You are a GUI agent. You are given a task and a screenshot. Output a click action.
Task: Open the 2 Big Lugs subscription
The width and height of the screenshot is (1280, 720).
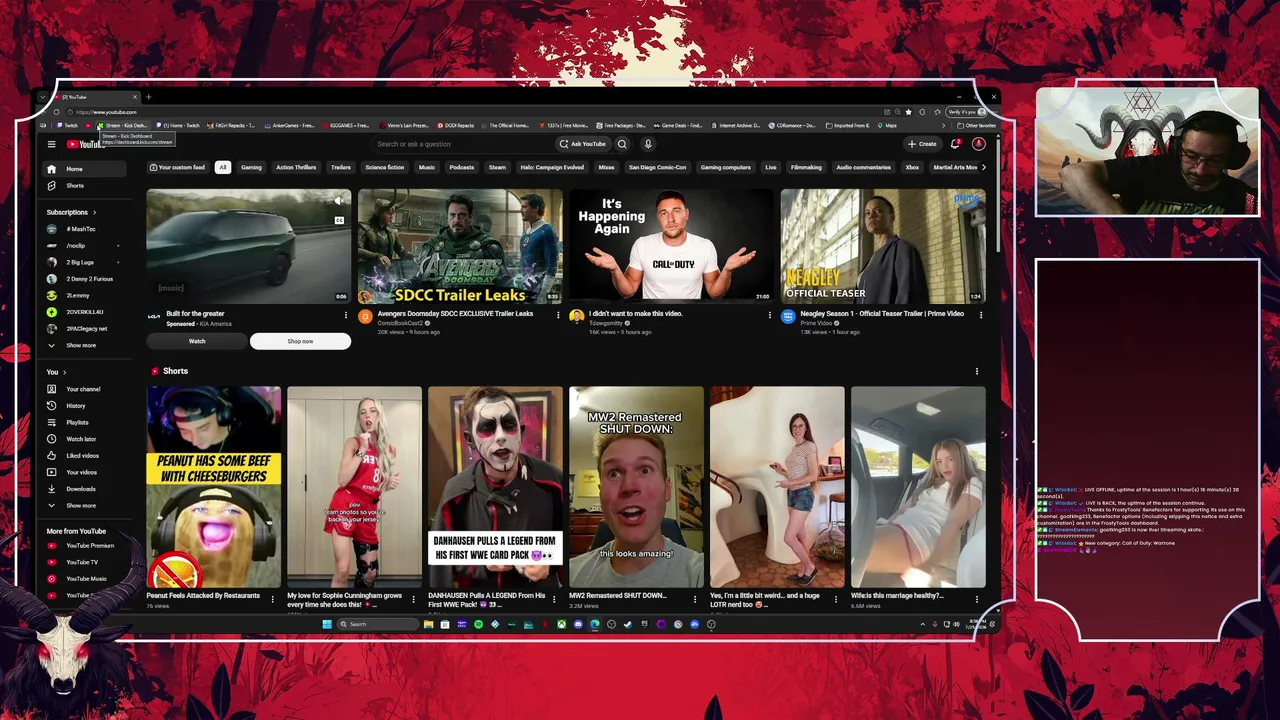click(x=84, y=262)
